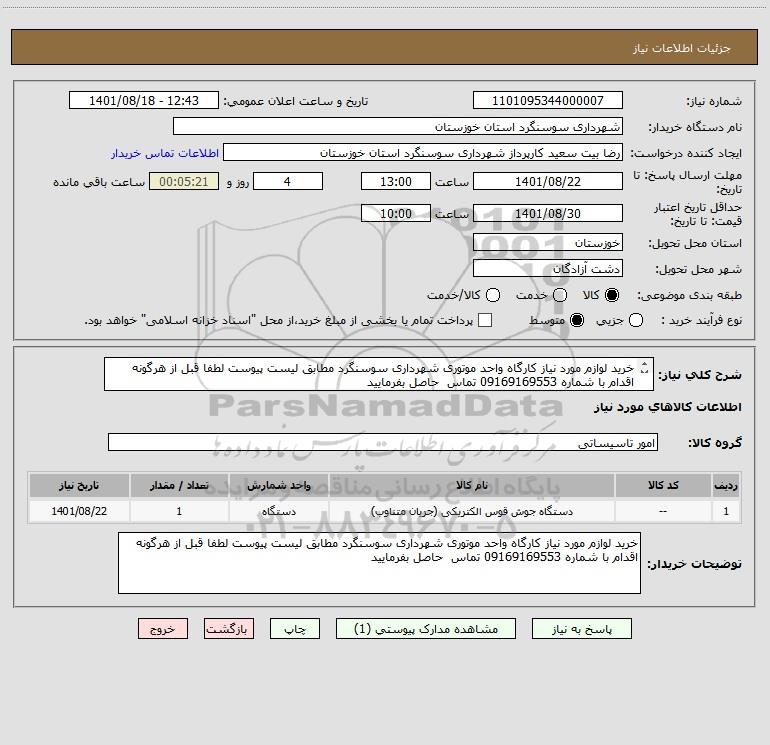Click the چاپ print button

[x=295, y=629]
